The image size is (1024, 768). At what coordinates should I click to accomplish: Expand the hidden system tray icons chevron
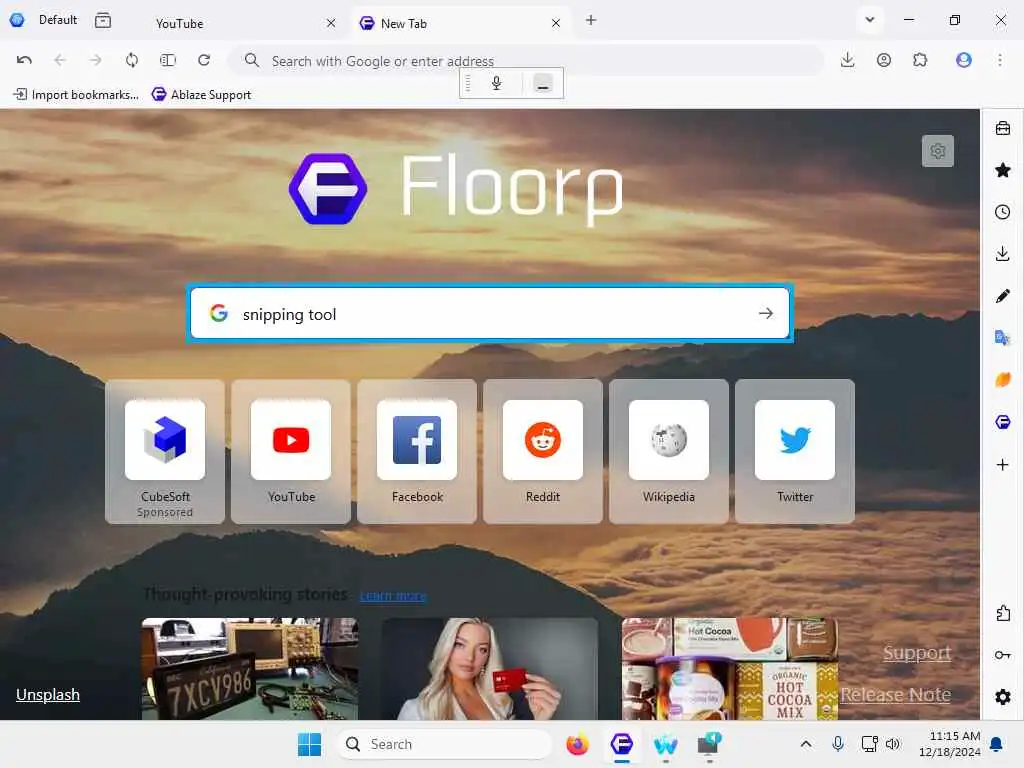[806, 744]
